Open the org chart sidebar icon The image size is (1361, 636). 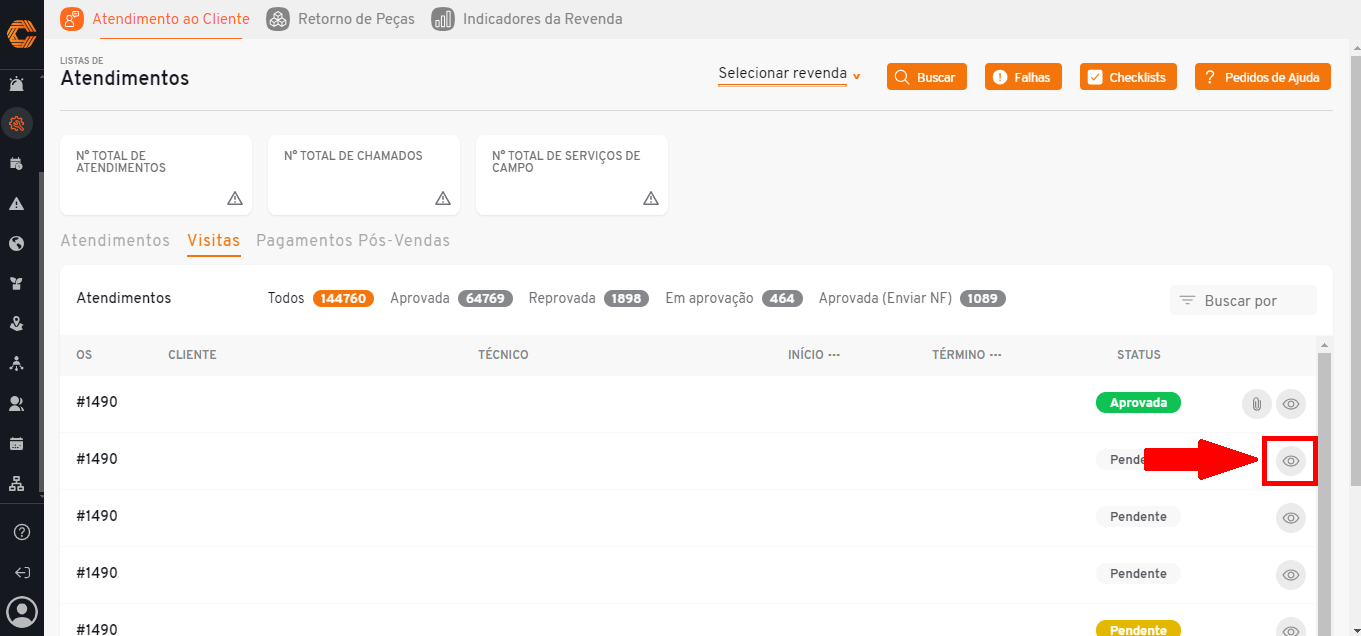point(16,483)
